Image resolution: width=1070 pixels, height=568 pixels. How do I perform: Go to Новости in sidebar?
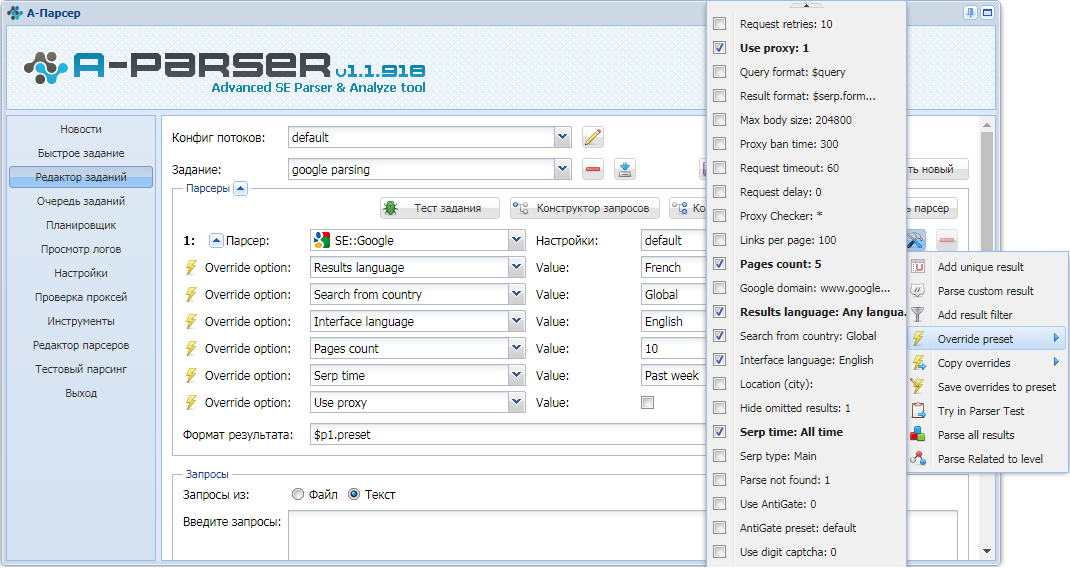point(81,129)
